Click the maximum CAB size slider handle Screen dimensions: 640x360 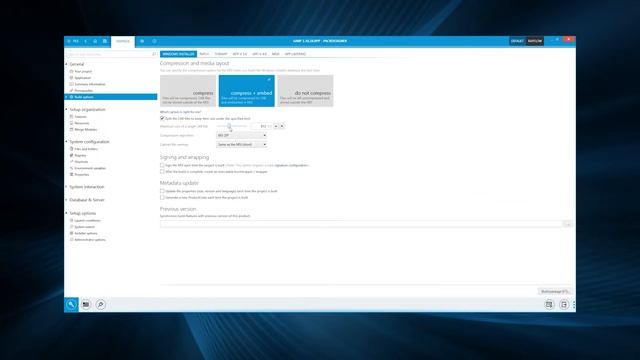(x=229, y=126)
